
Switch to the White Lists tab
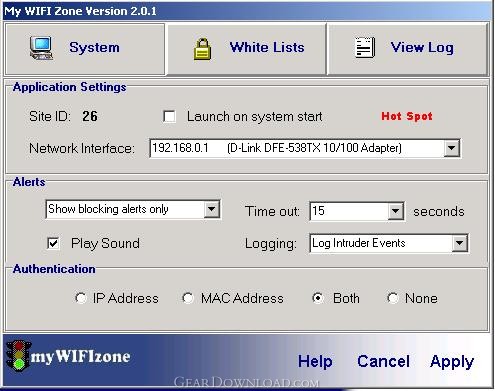tap(246, 49)
